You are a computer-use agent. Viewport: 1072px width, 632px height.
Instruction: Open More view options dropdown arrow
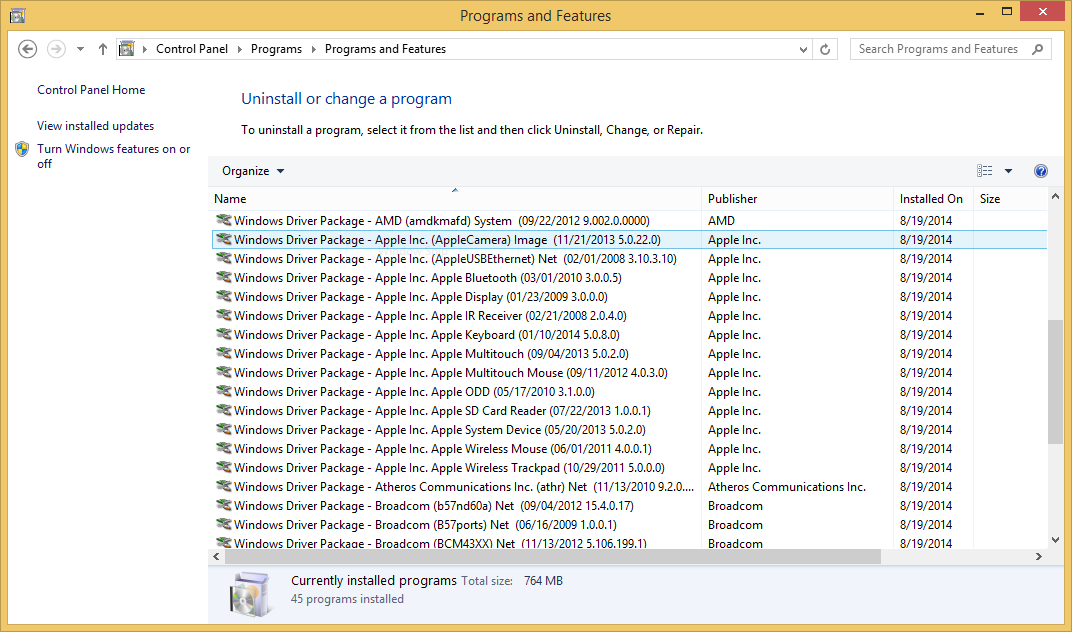point(1008,171)
